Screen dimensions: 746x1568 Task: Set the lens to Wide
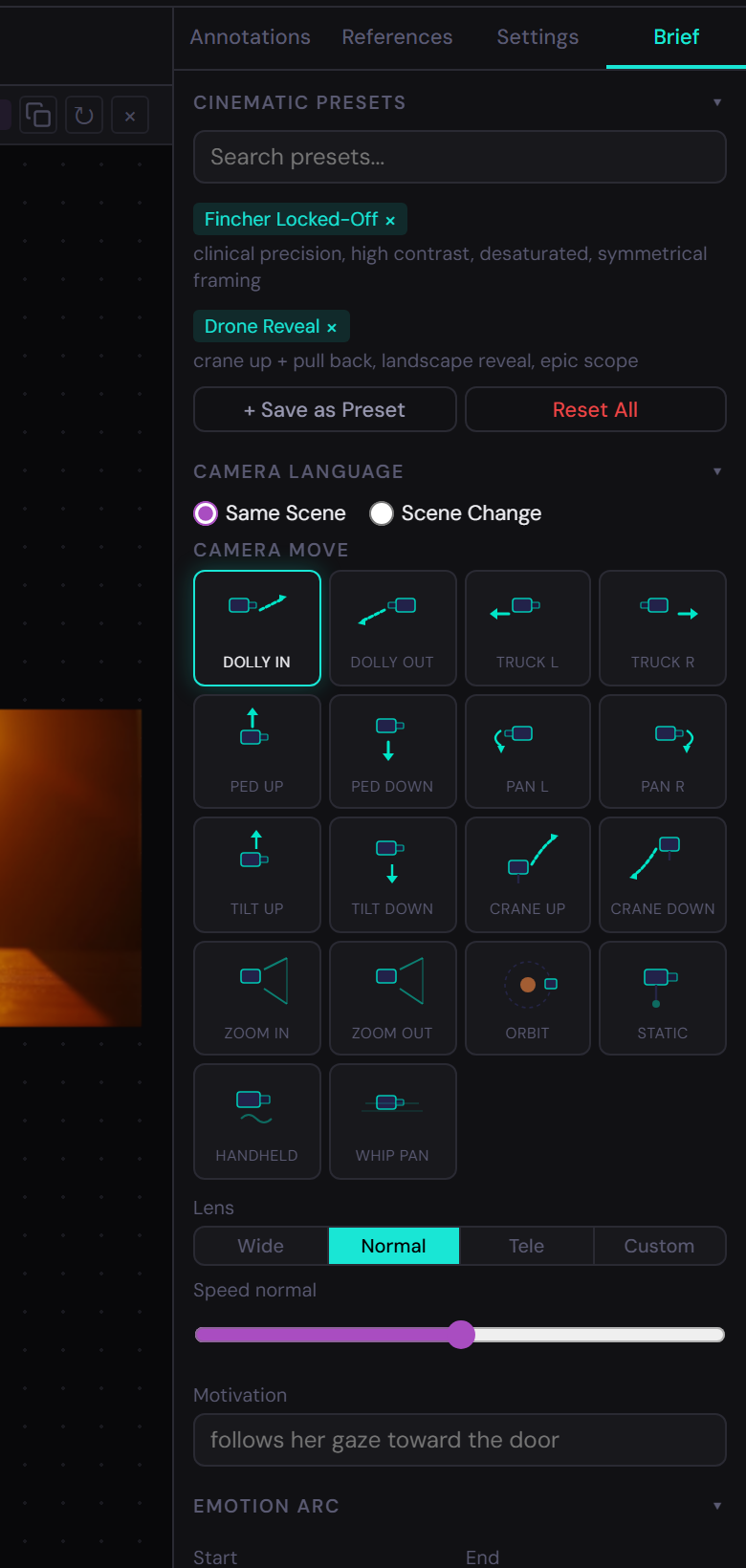(x=260, y=1246)
